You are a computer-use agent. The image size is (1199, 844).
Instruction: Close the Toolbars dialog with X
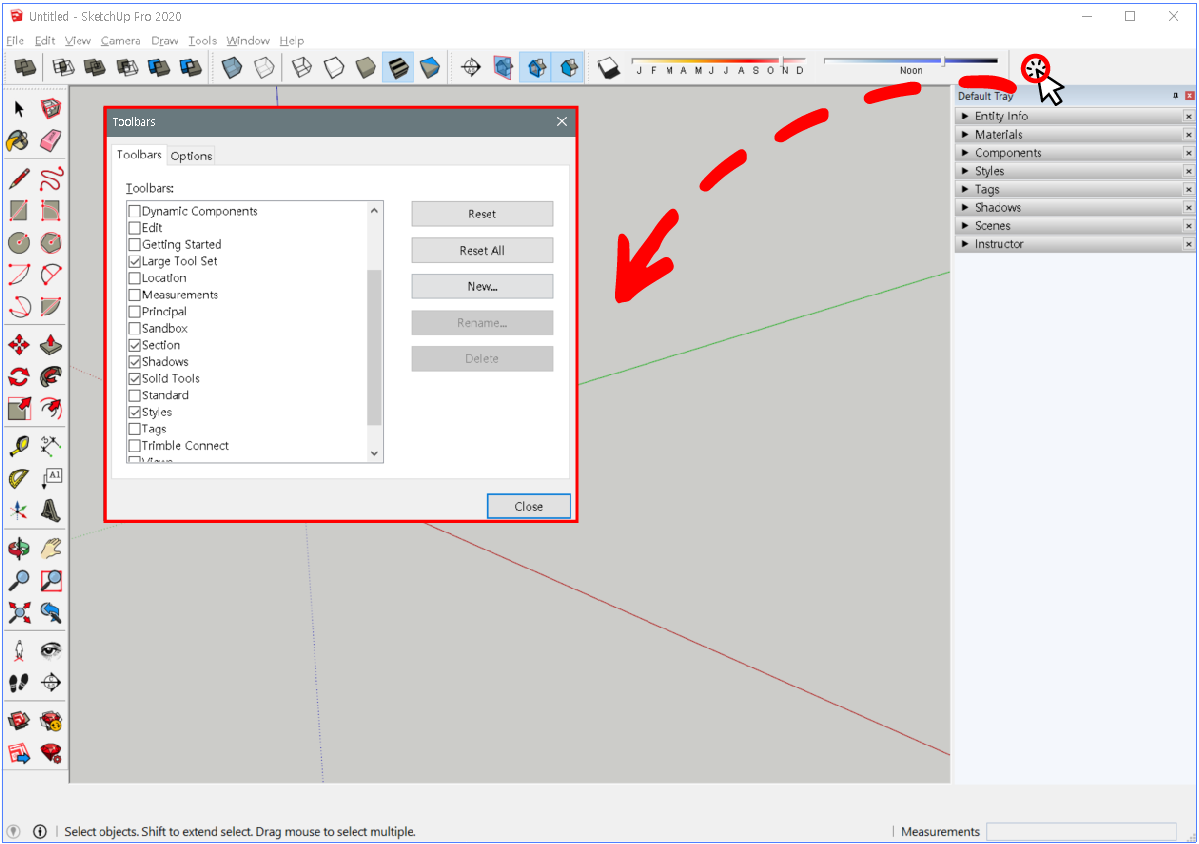point(562,122)
